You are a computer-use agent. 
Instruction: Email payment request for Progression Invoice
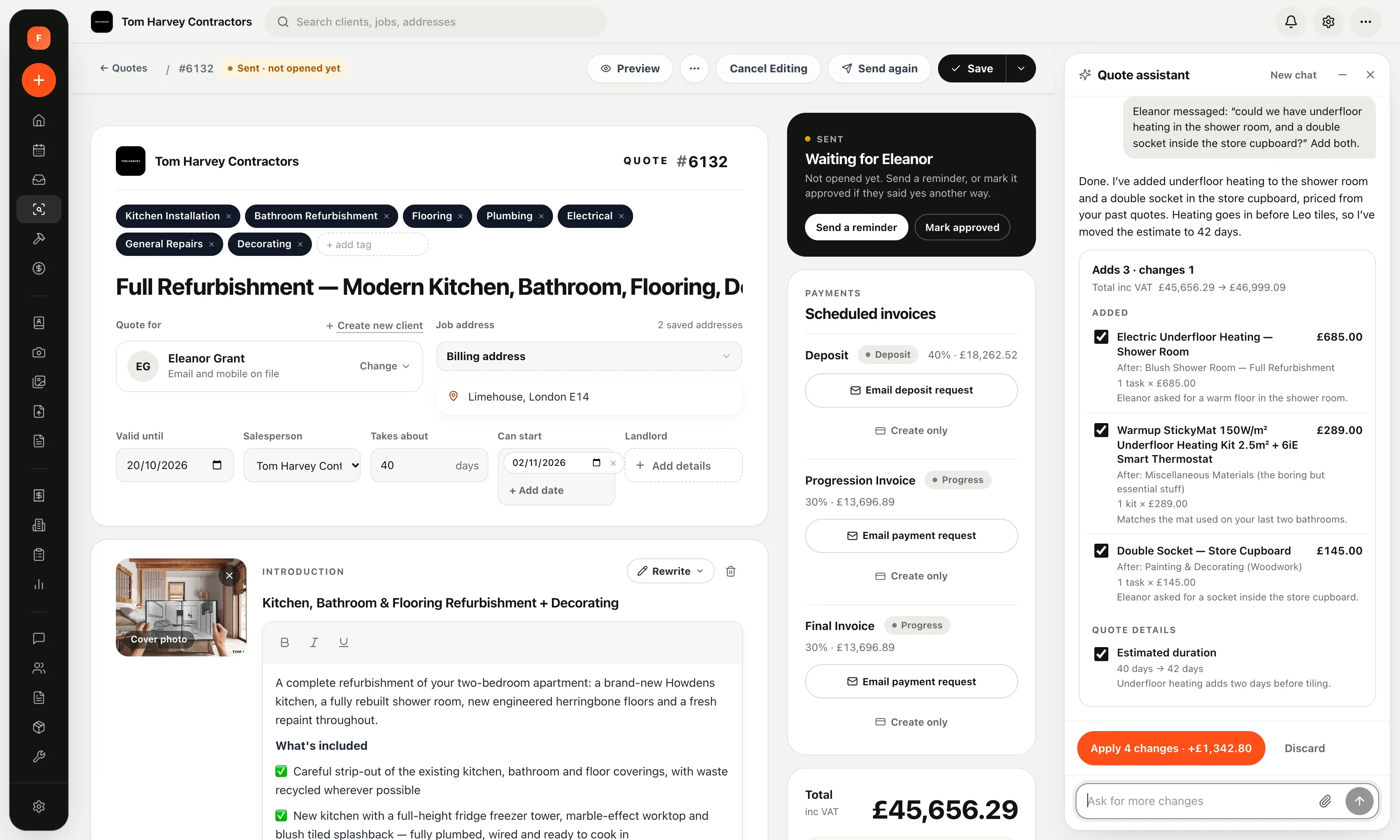[911, 535]
